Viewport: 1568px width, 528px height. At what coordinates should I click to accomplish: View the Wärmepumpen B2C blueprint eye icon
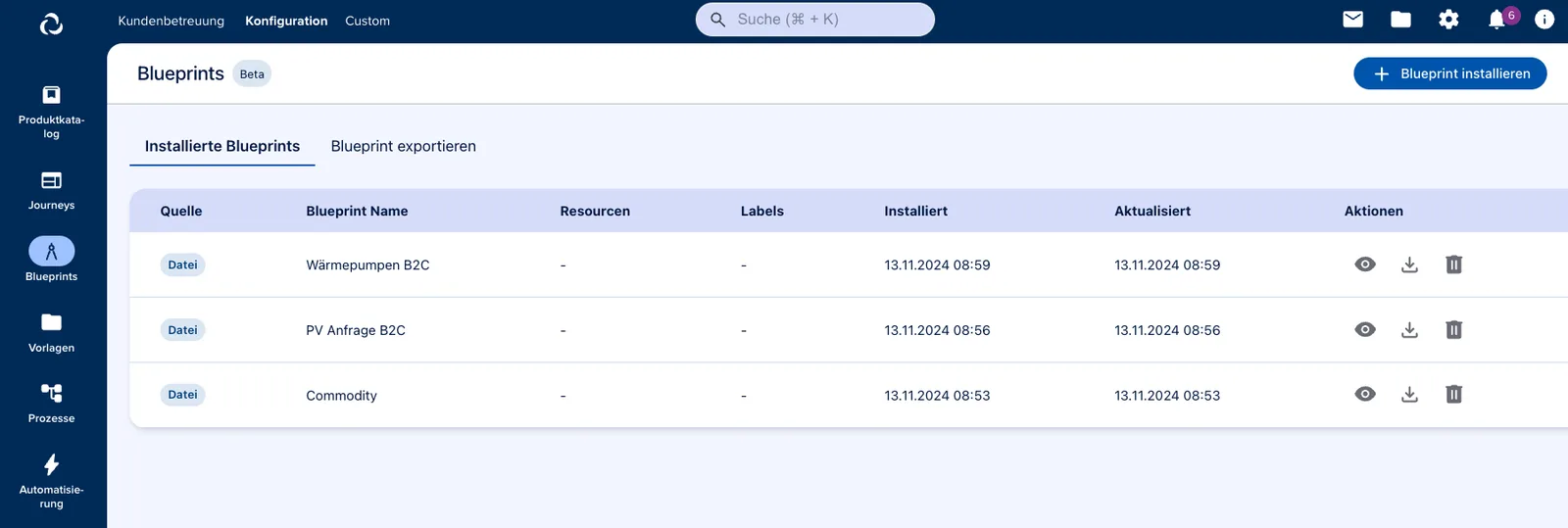click(1365, 264)
